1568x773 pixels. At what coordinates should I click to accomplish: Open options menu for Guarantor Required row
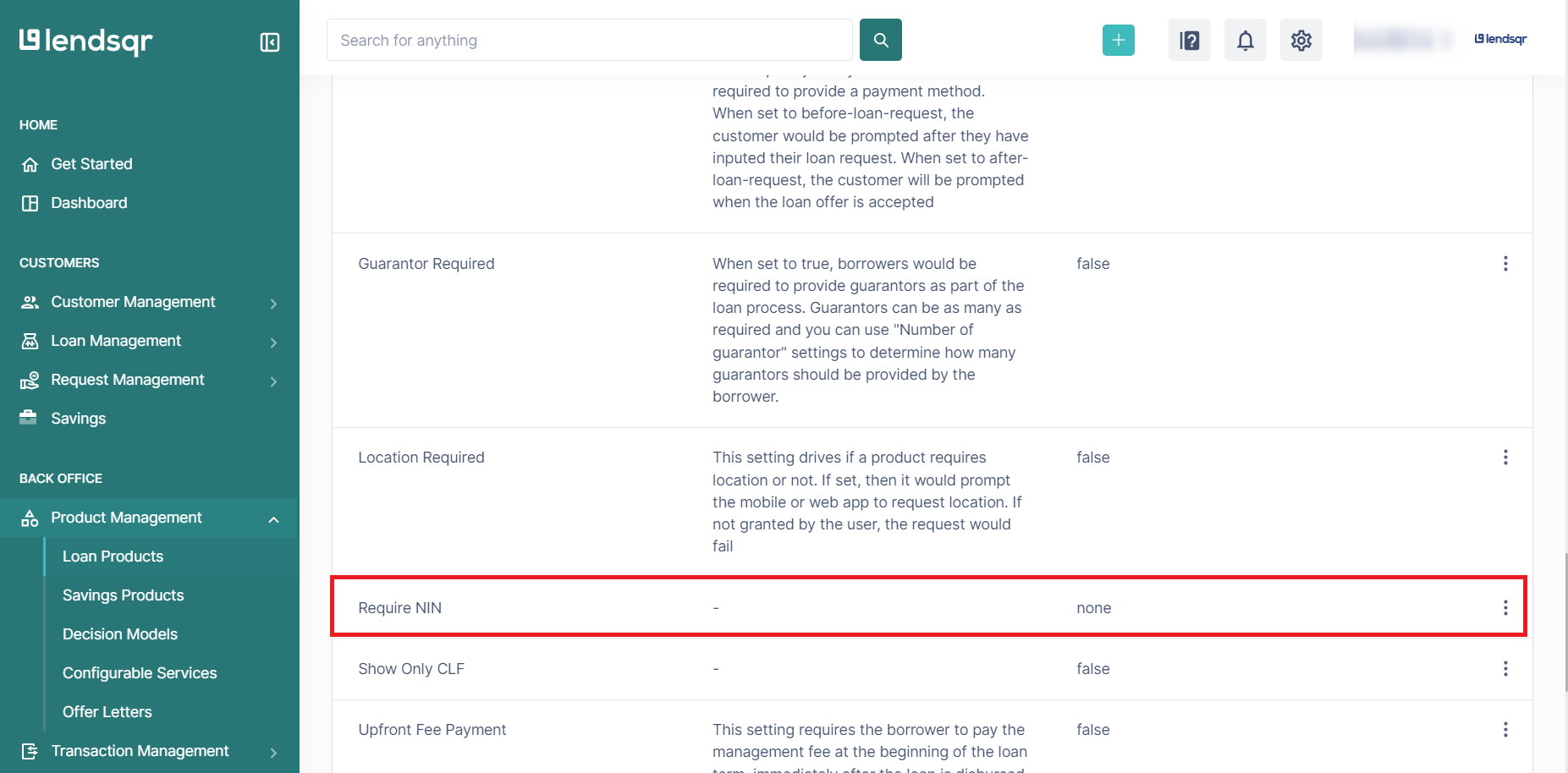coord(1505,264)
